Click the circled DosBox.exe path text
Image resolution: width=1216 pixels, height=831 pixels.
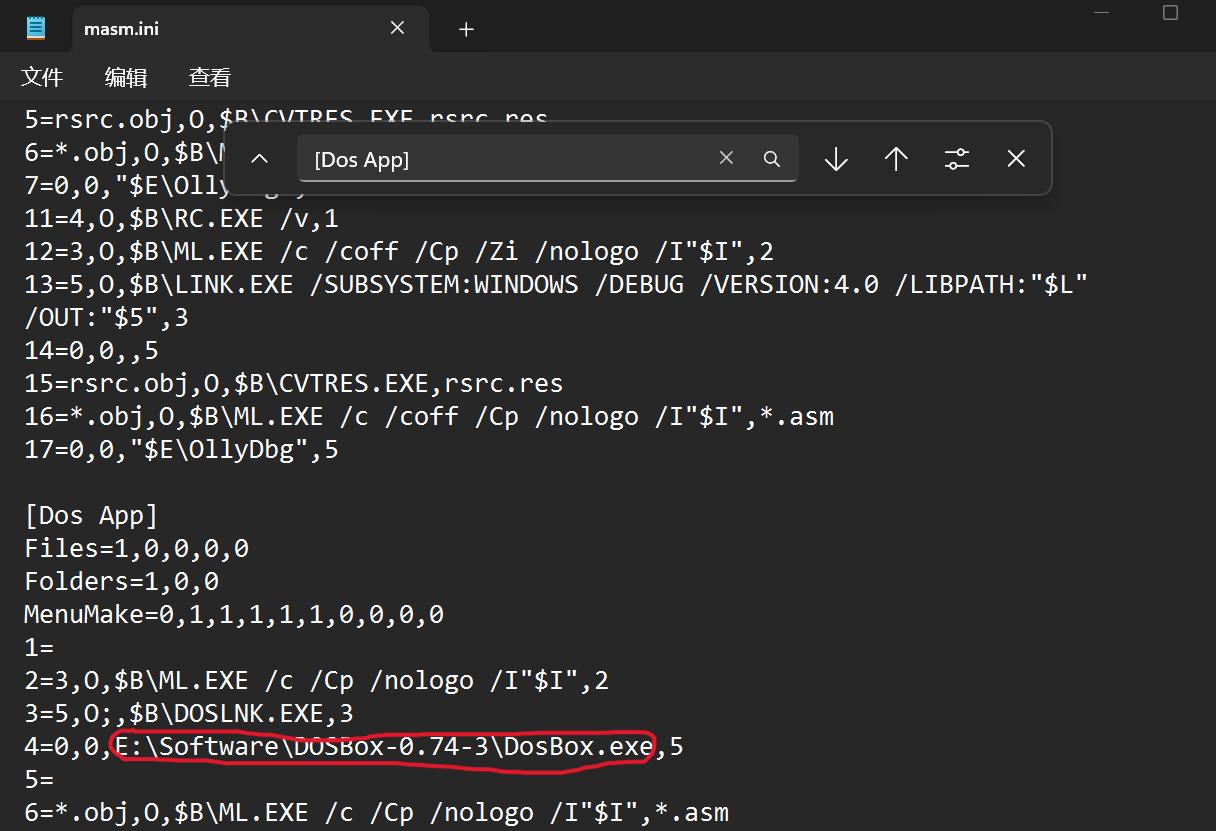click(384, 746)
